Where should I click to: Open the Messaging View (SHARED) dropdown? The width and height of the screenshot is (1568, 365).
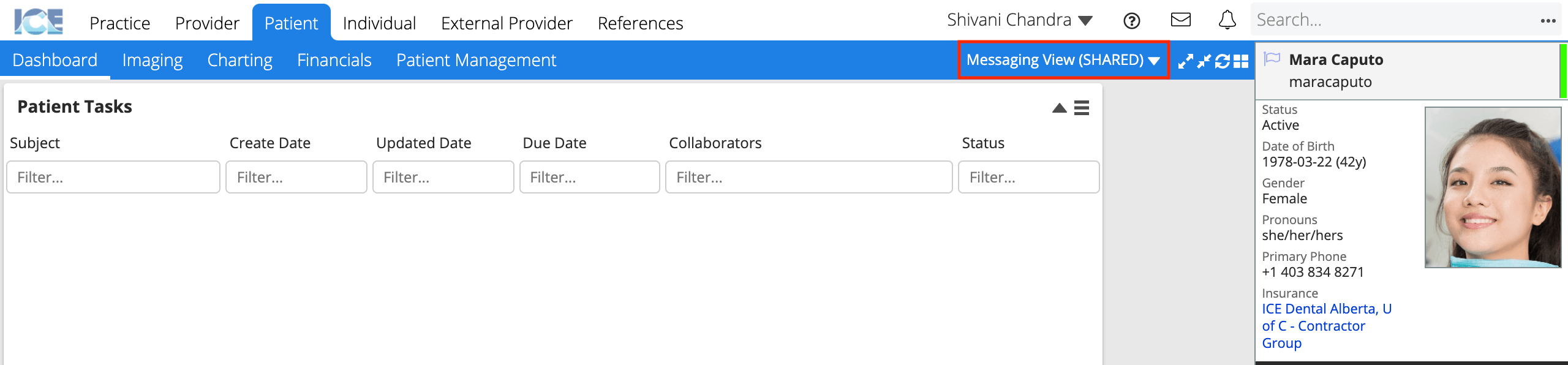click(x=1063, y=60)
